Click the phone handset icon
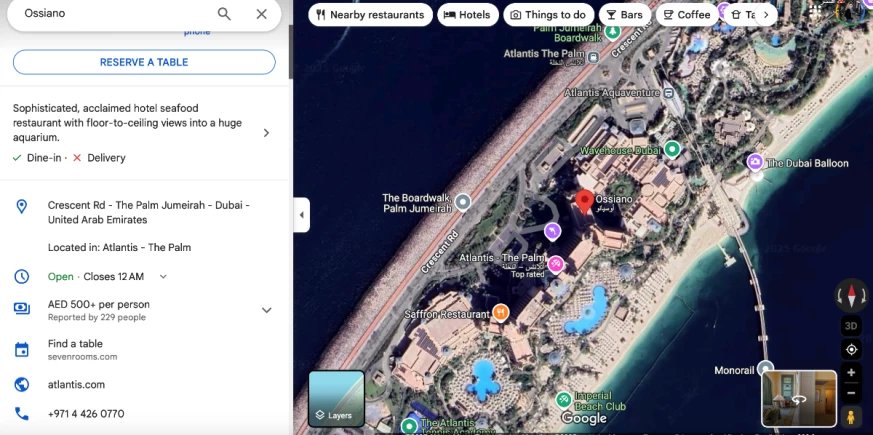Screen dimensions: 873x435 coord(21,414)
